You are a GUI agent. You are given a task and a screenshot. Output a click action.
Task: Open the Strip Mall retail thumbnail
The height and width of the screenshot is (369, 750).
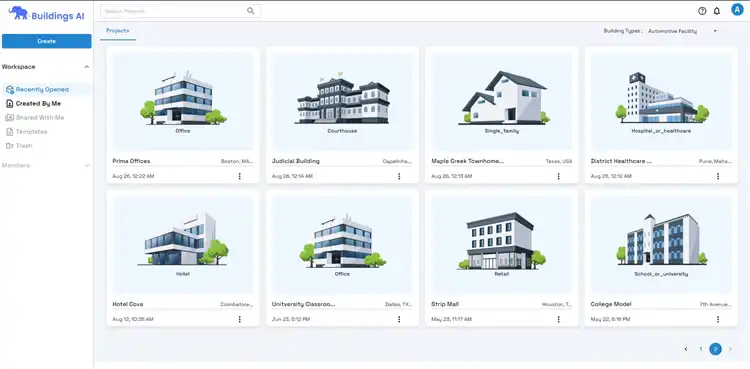coord(501,245)
